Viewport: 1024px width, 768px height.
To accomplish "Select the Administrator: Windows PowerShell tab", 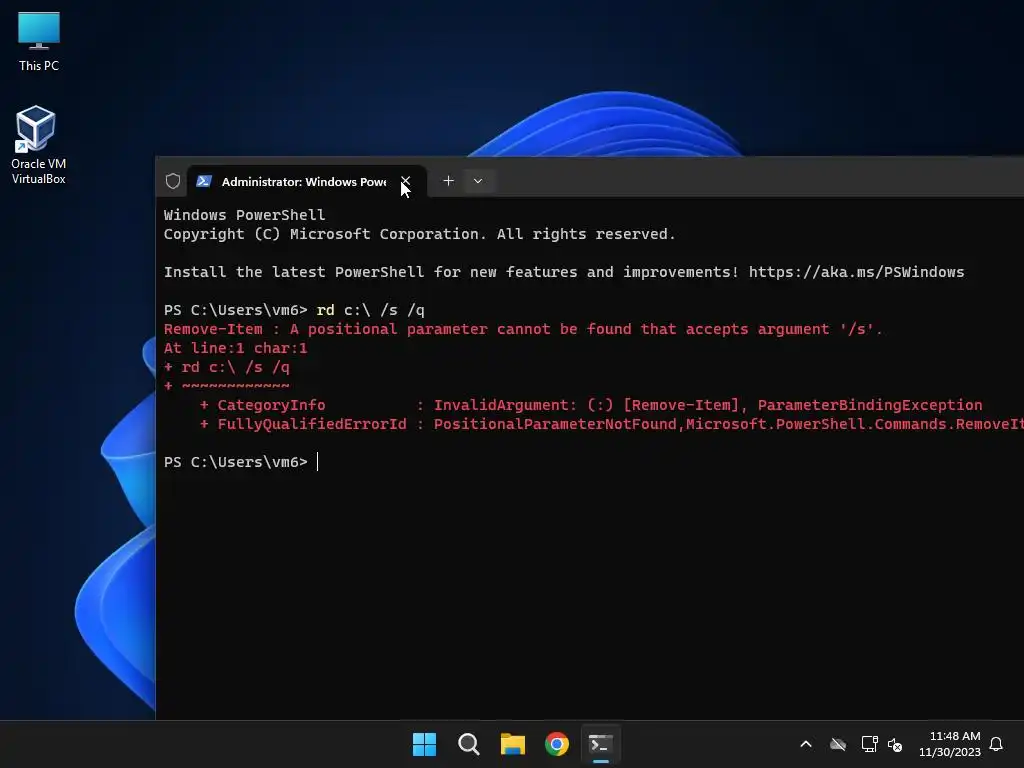I will (307, 182).
